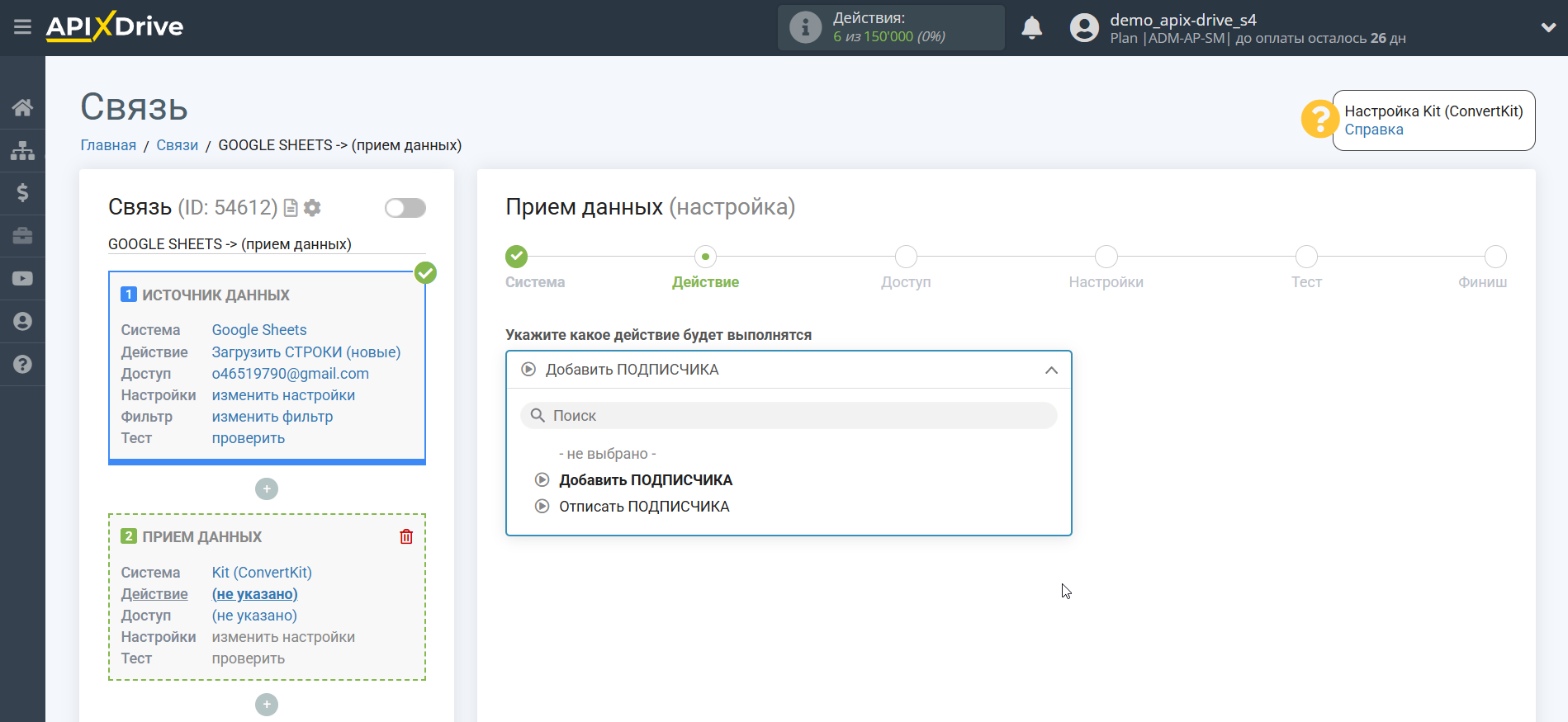1568x722 pixels.
Task: Click the ApiX-Drive logo
Action: click(x=115, y=26)
